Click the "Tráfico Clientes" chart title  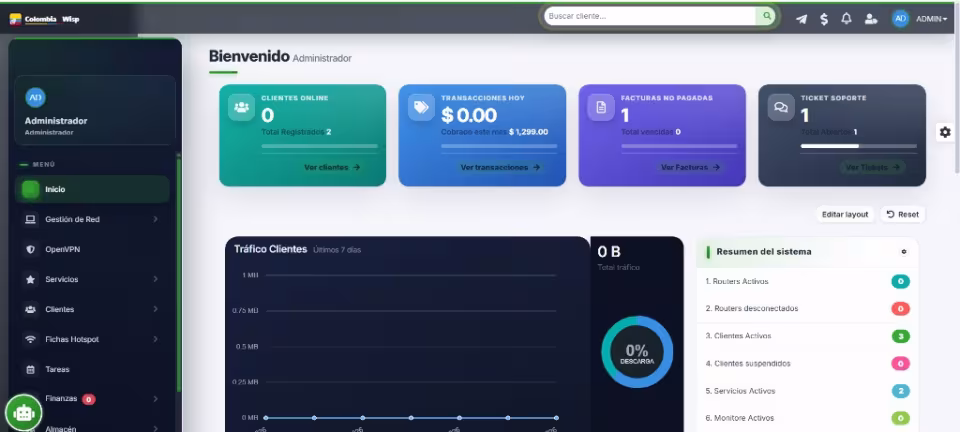tap(270, 249)
